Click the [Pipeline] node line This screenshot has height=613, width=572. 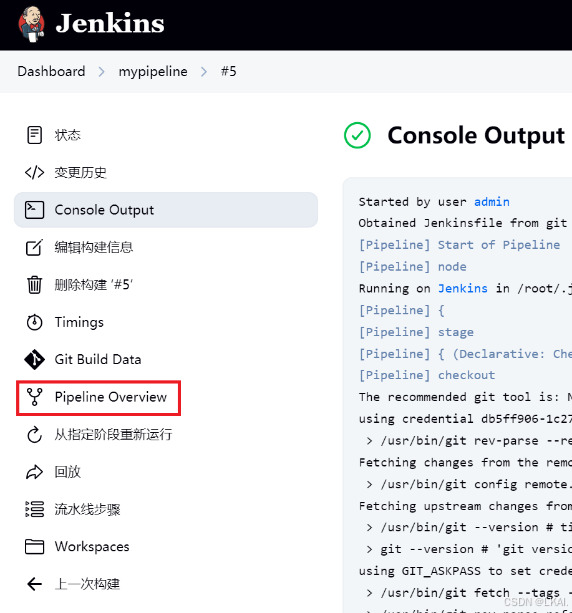click(413, 267)
